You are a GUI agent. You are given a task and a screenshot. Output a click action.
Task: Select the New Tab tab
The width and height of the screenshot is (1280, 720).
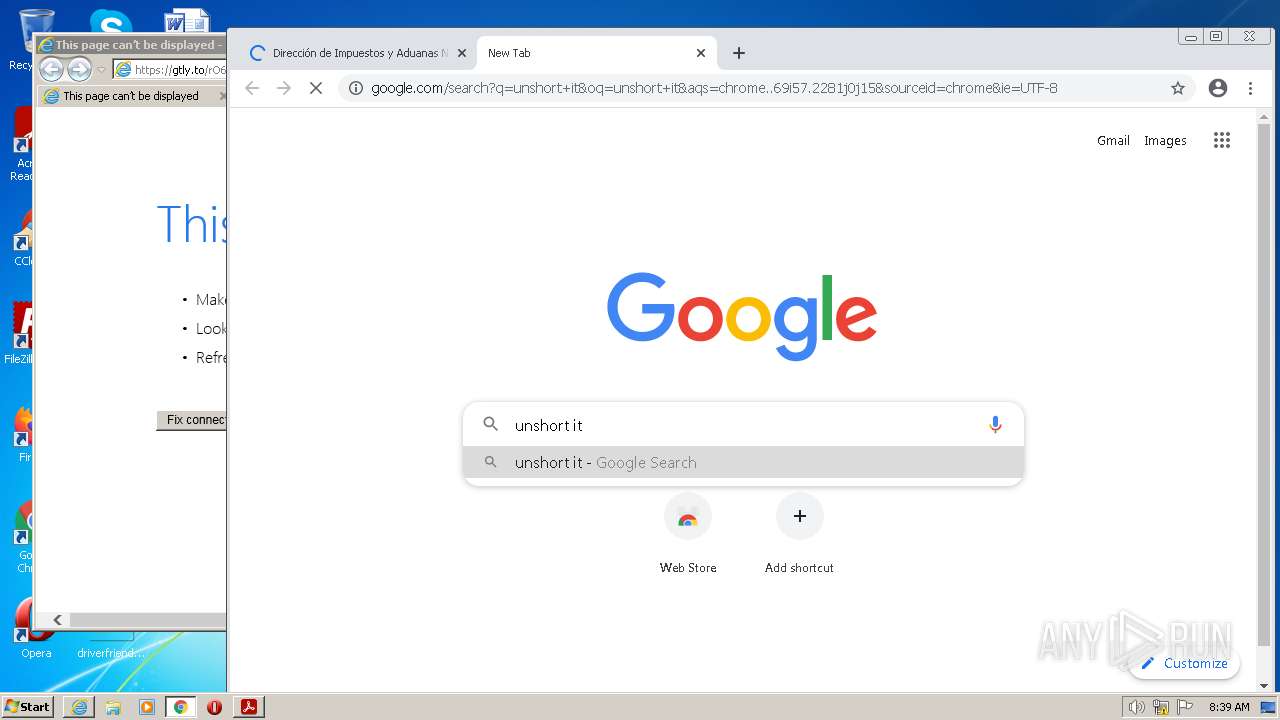[x=597, y=53]
